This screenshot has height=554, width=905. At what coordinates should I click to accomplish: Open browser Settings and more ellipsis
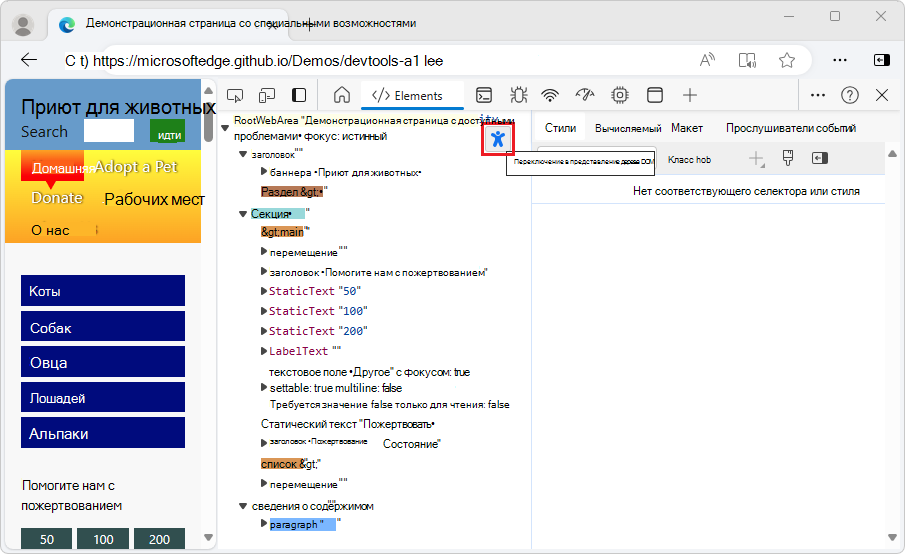tap(840, 60)
